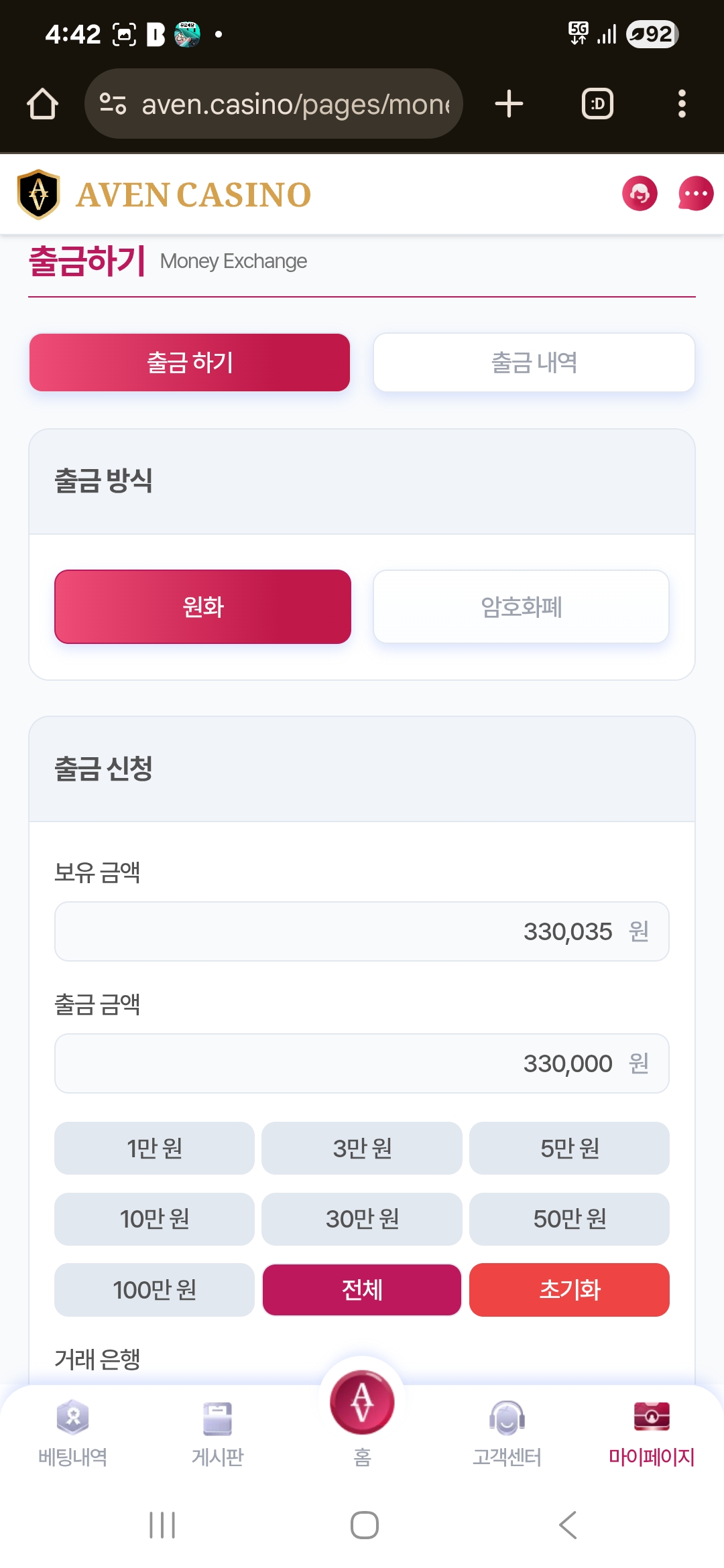Select 암호화폐 withdrawal method
The image size is (724, 1568).
521,606
